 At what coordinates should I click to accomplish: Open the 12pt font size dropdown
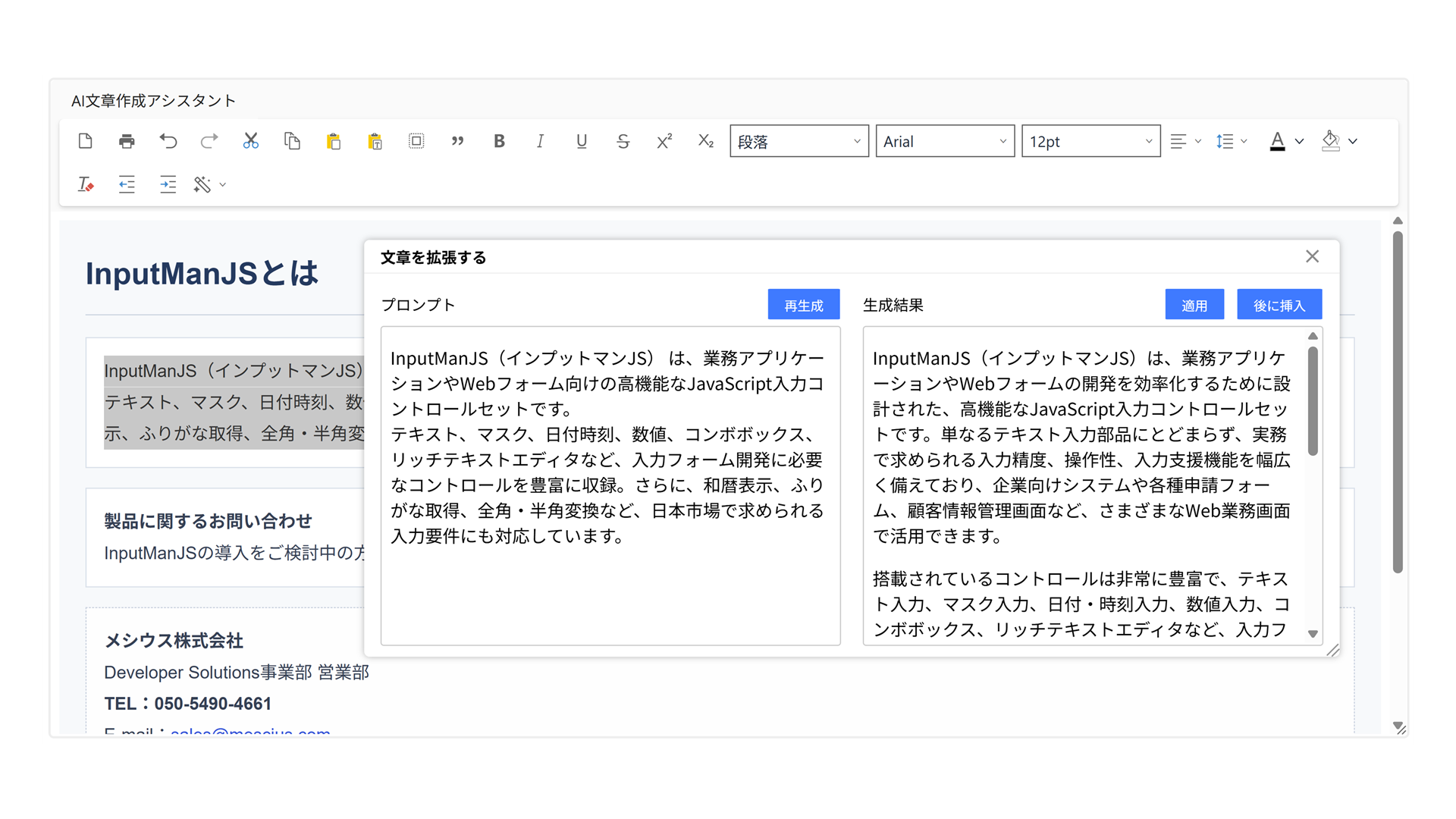coord(1090,141)
